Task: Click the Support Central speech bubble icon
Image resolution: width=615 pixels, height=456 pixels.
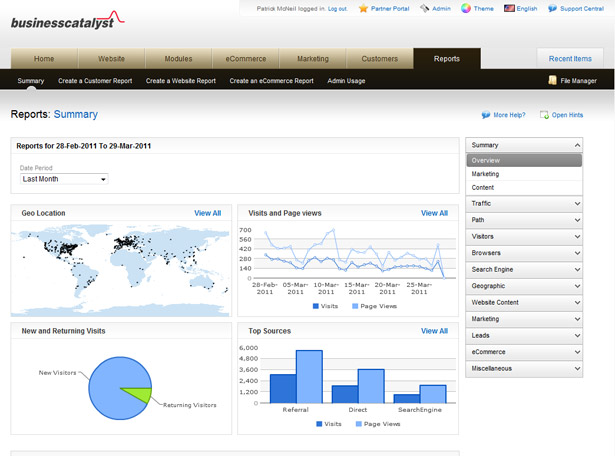Action: tap(552, 8)
